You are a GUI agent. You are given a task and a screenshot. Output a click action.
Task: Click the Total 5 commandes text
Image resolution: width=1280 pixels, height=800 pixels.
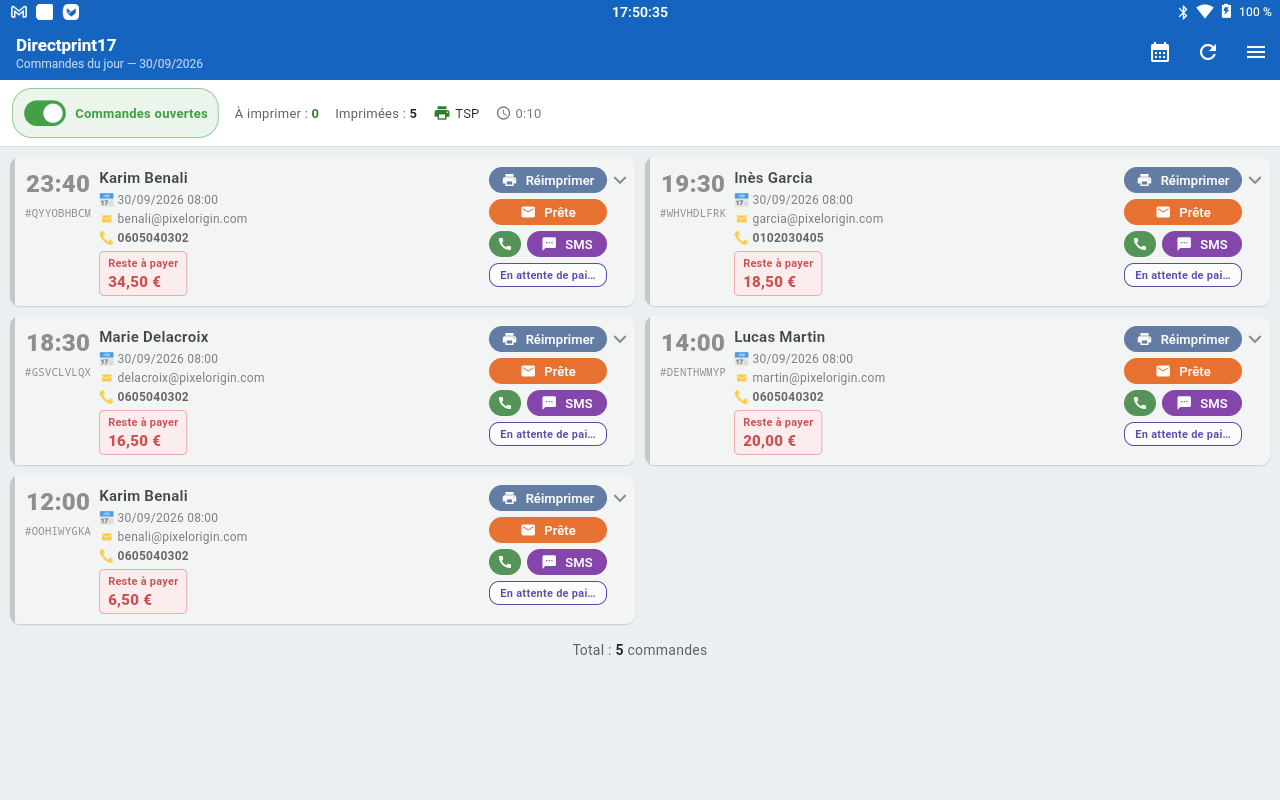[640, 650]
